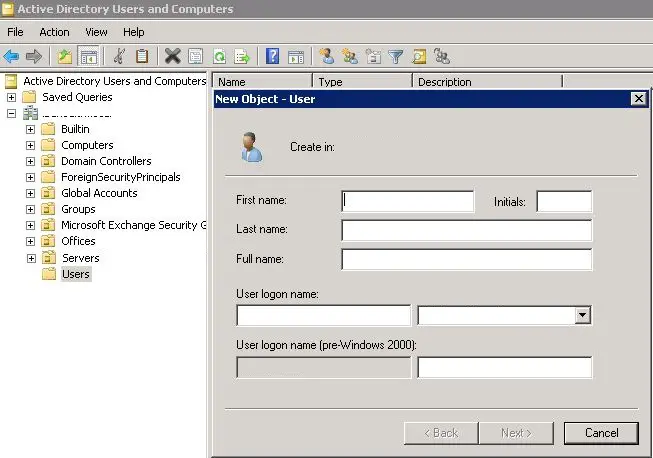Create new organizational unit toolbar icon
This screenshot has height=458, width=653.
(x=373, y=56)
